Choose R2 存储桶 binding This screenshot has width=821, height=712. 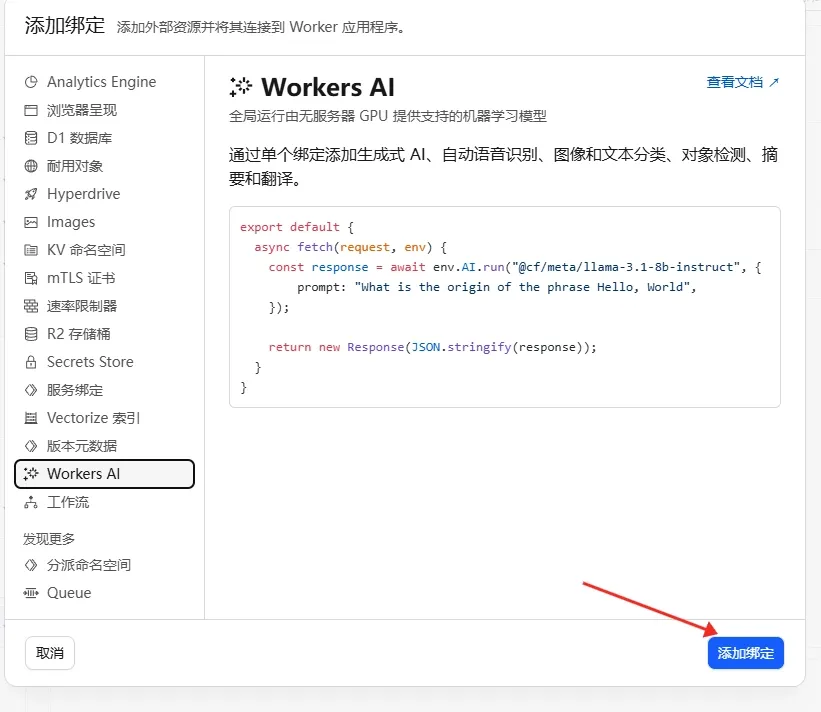[79, 334]
